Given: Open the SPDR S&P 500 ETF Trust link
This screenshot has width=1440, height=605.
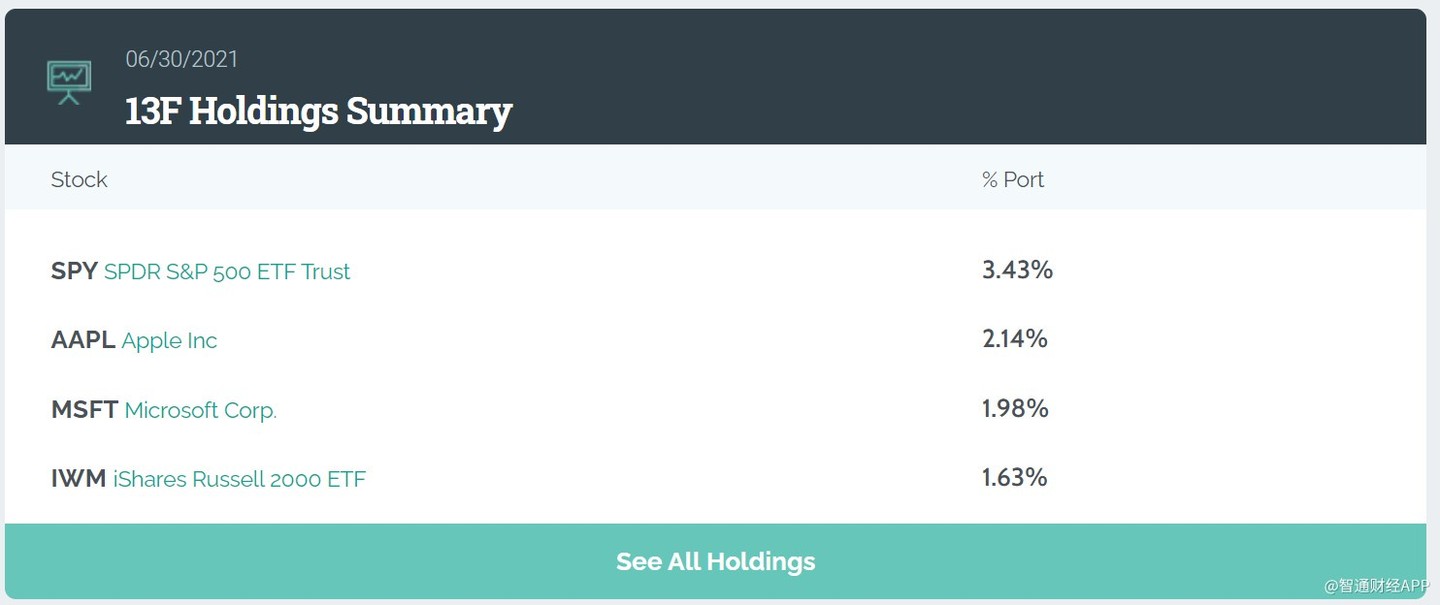Looking at the screenshot, I should tap(227, 272).
